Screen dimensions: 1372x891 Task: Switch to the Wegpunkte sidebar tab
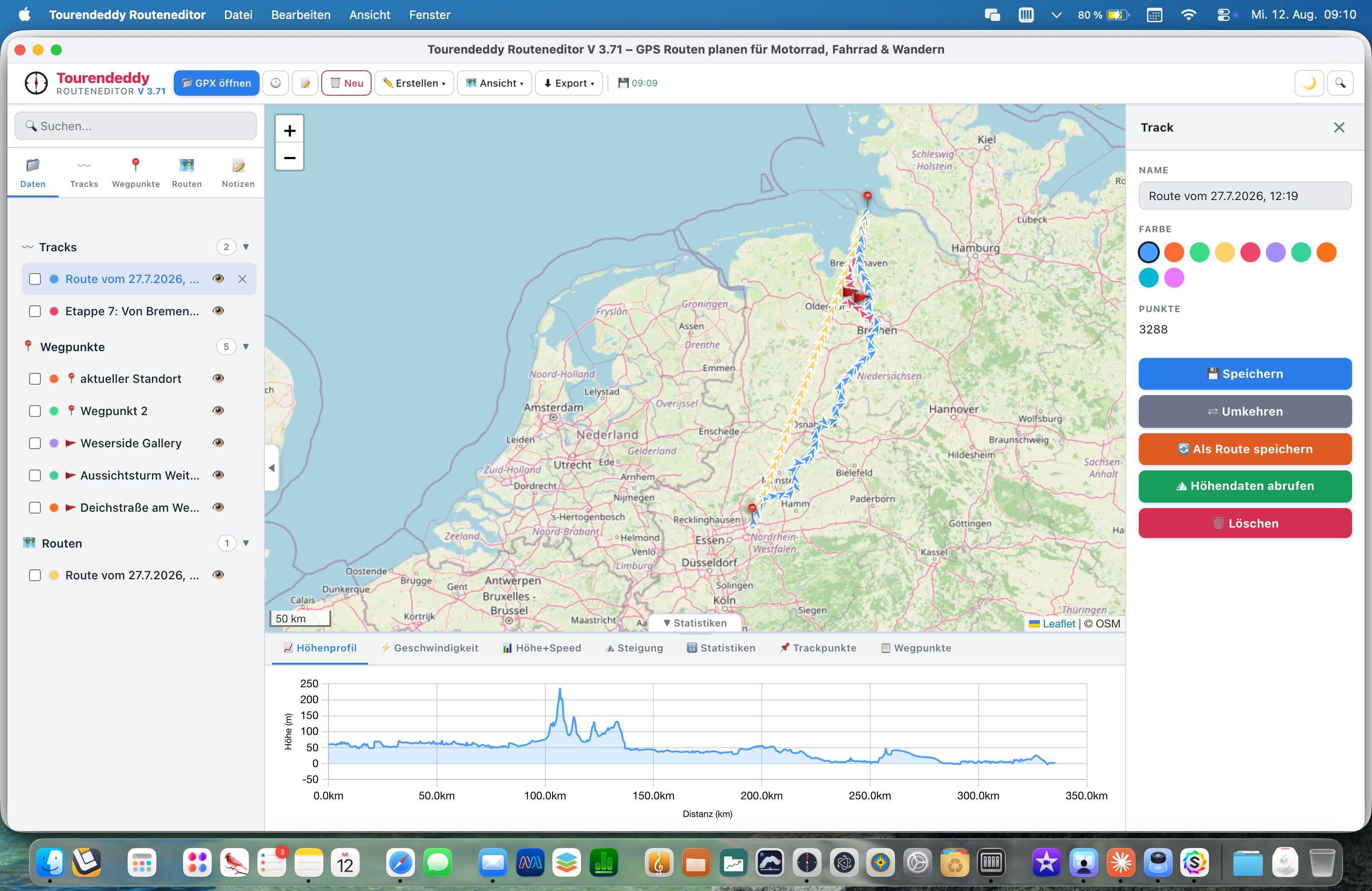(136, 173)
